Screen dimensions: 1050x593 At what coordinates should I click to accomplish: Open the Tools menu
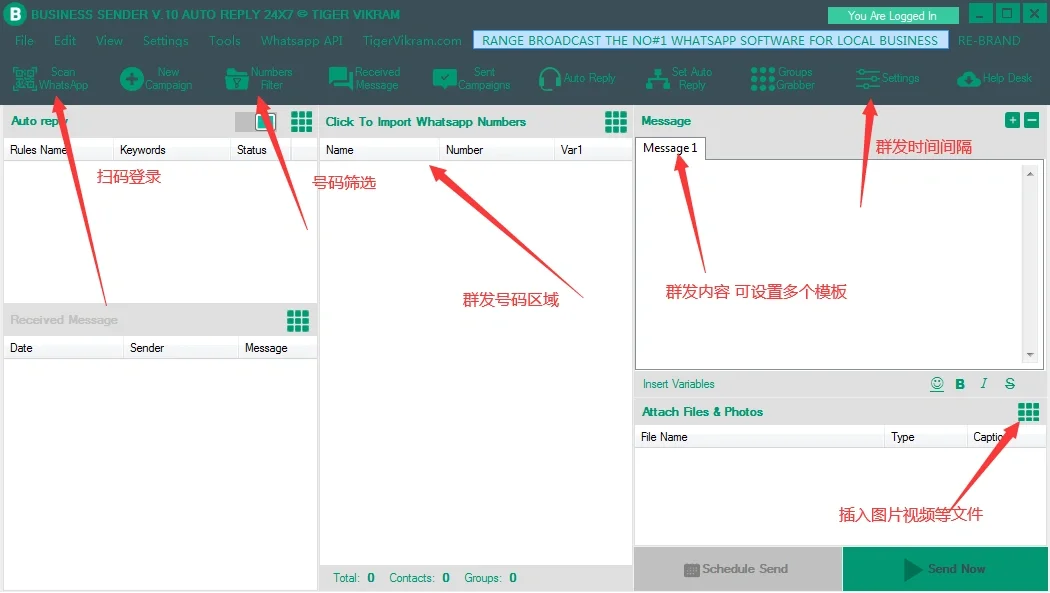coord(224,41)
